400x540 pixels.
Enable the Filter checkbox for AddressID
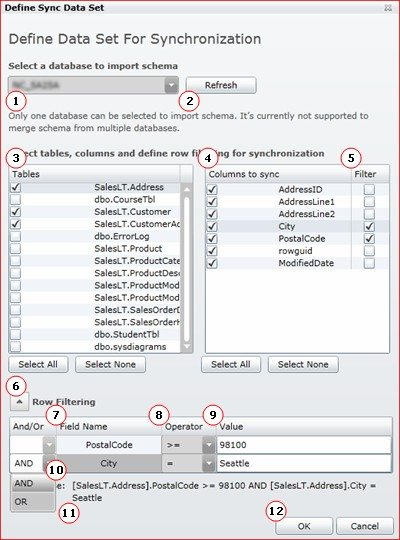pos(369,189)
